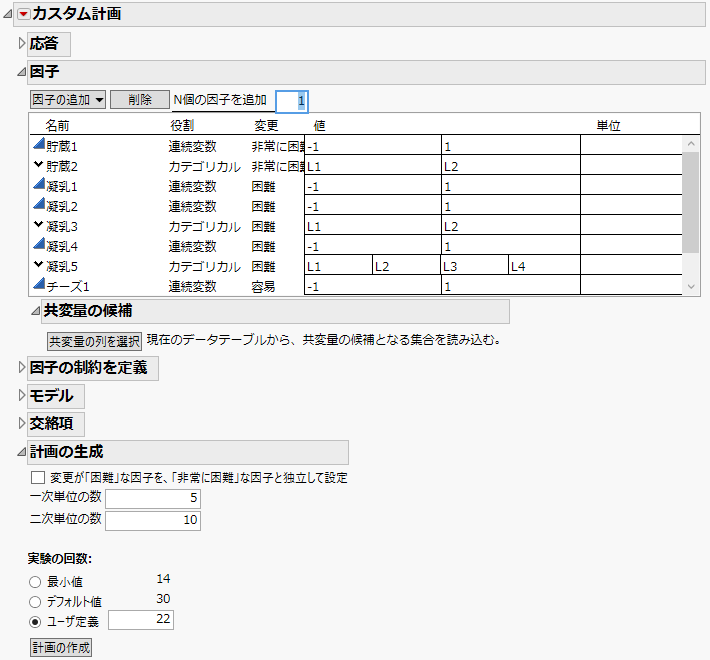
Task: Click the 凝乳4 factor name
Action: tap(62, 246)
